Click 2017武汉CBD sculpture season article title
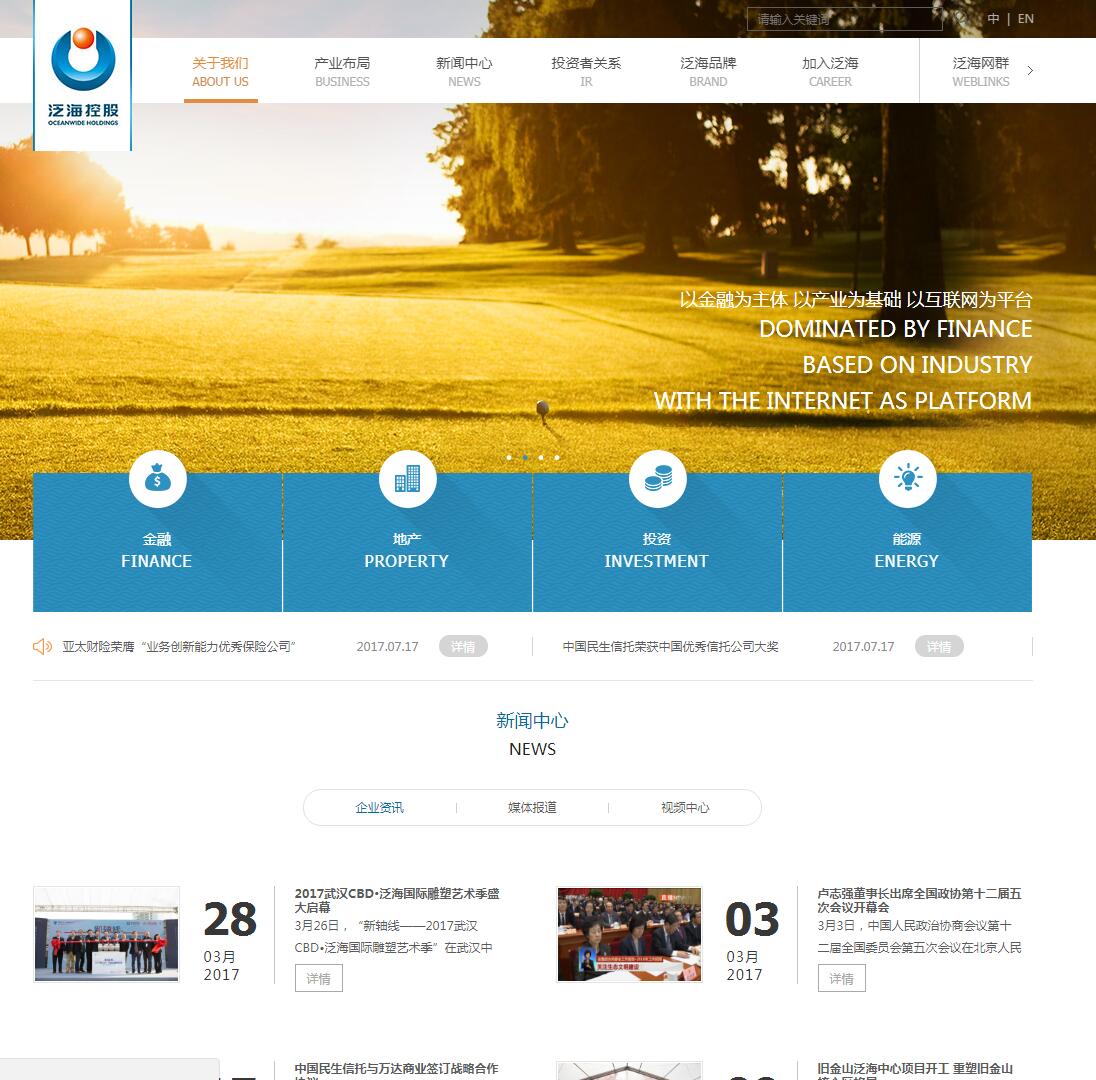The width and height of the screenshot is (1096, 1080). tap(397, 900)
